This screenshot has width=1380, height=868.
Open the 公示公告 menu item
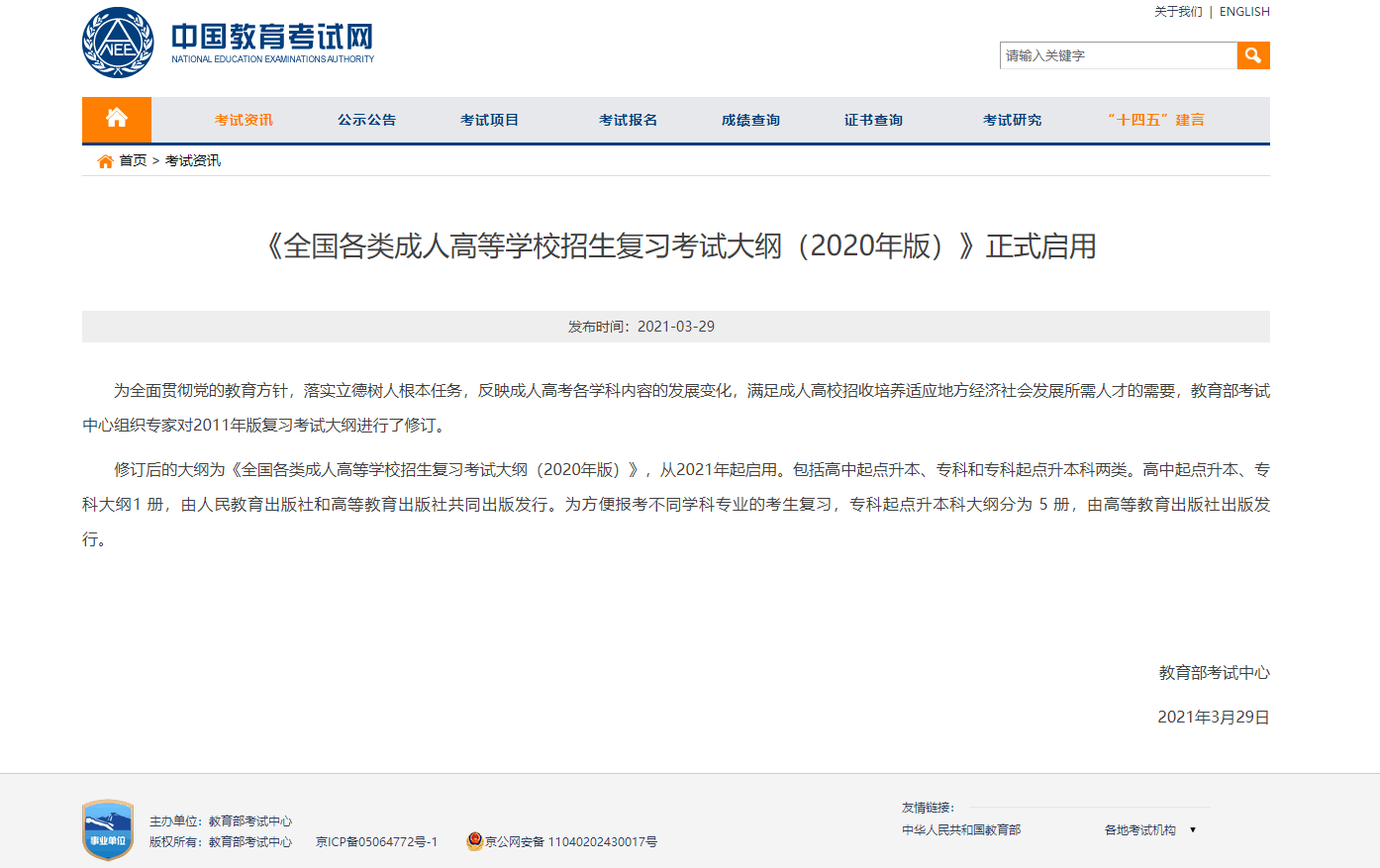[366, 119]
